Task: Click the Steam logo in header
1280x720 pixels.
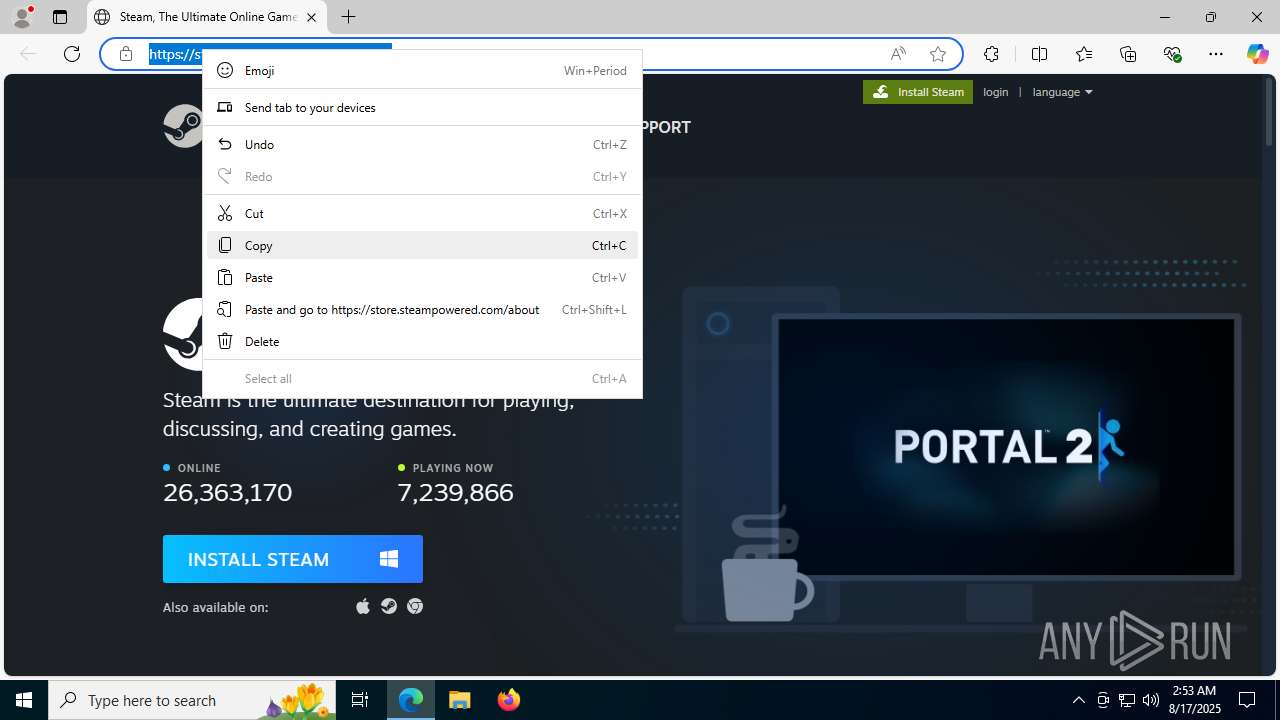Action: tap(184, 126)
